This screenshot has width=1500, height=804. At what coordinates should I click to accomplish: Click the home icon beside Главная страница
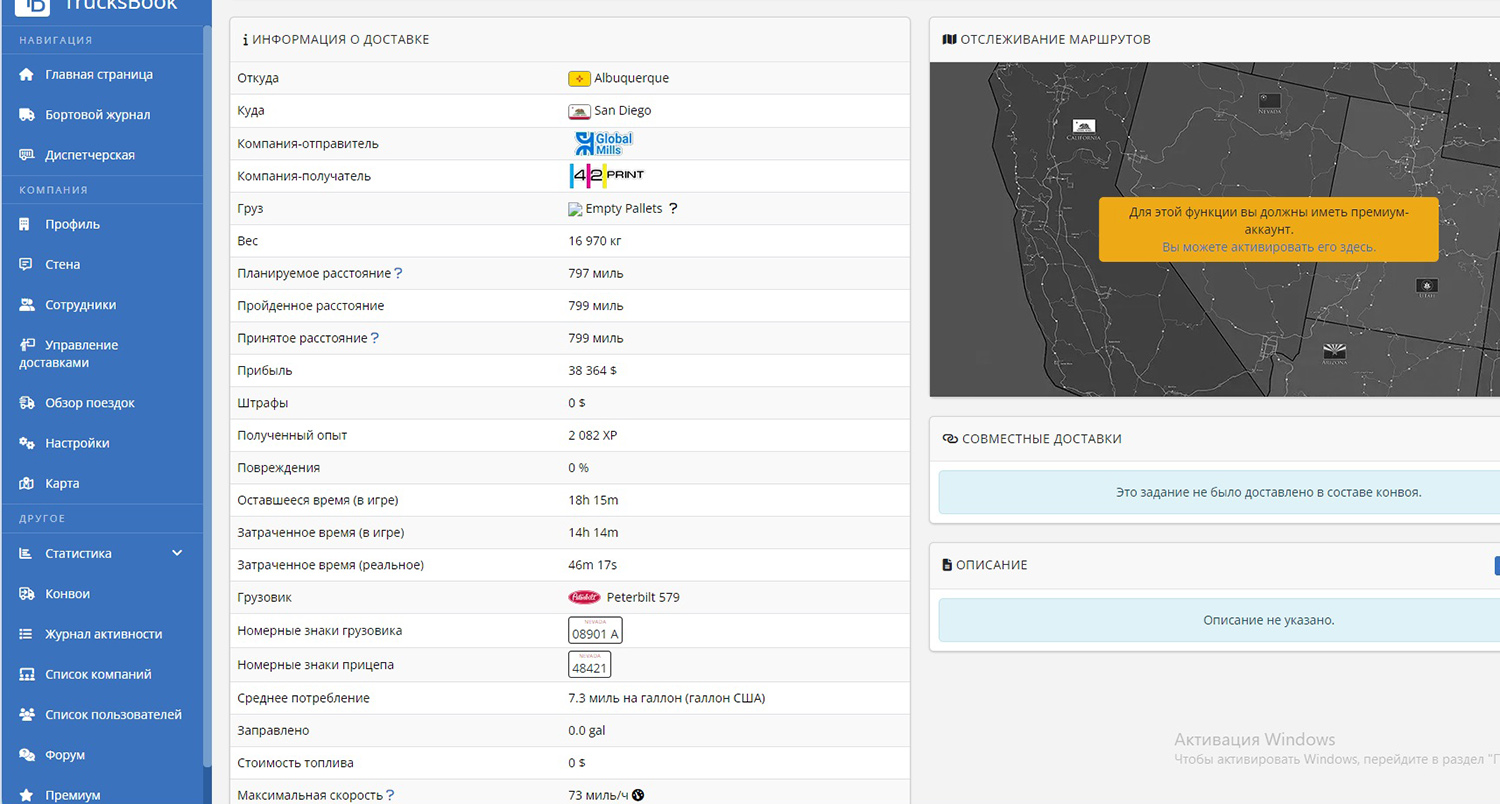(x=27, y=75)
